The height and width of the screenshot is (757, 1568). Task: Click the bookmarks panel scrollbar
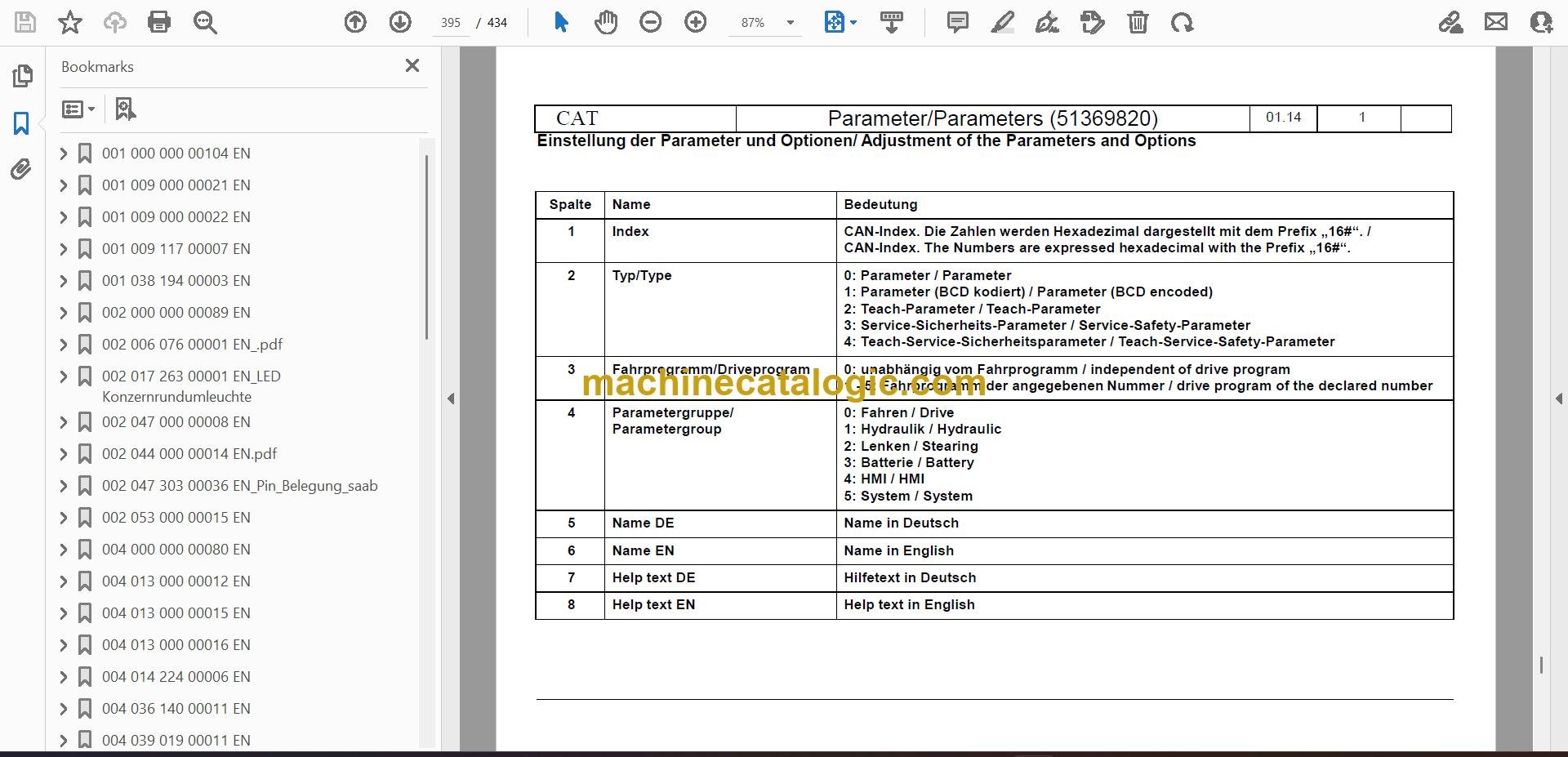click(426, 247)
